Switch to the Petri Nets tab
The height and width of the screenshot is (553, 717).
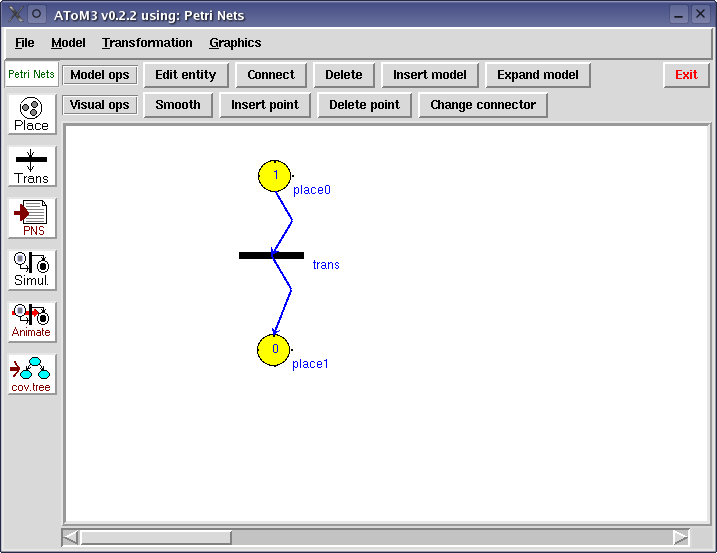pyautogui.click(x=31, y=74)
